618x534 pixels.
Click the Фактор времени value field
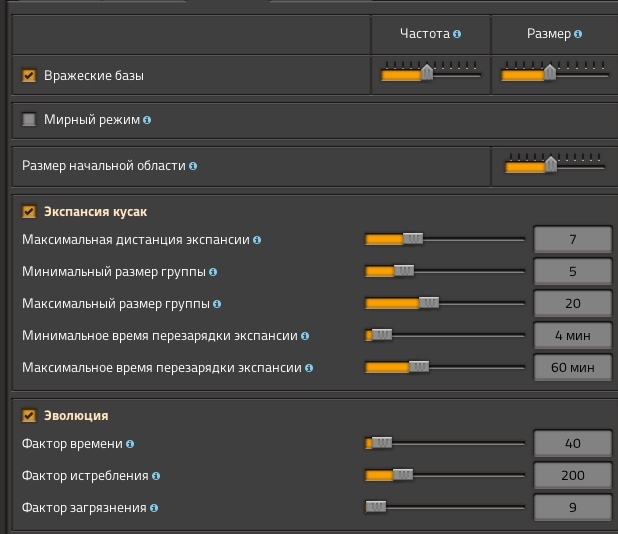(x=572, y=444)
